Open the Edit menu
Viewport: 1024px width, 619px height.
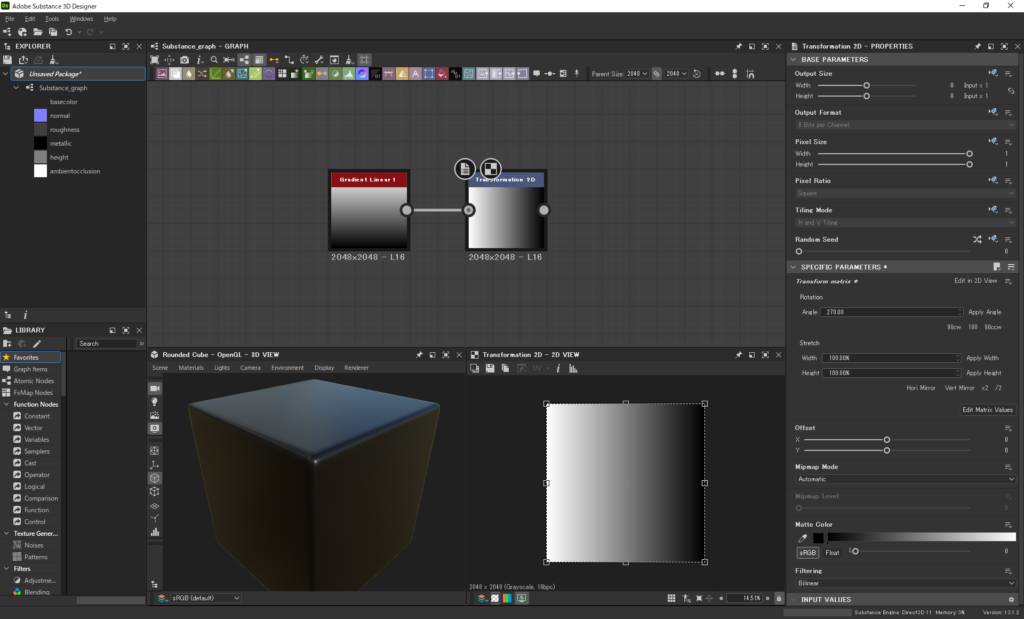click(x=30, y=19)
